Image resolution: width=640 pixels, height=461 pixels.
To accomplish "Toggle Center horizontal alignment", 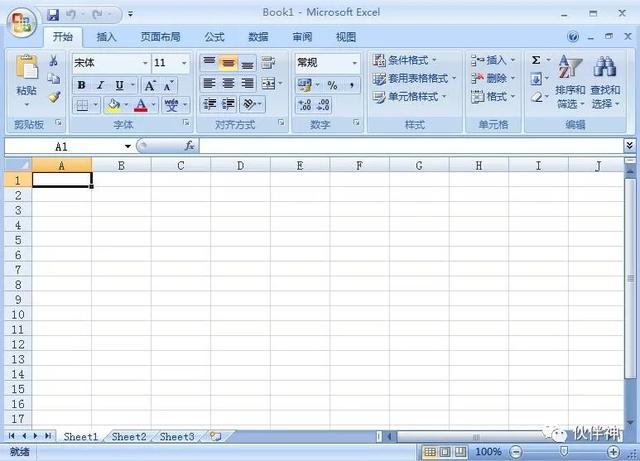I will click(228, 84).
